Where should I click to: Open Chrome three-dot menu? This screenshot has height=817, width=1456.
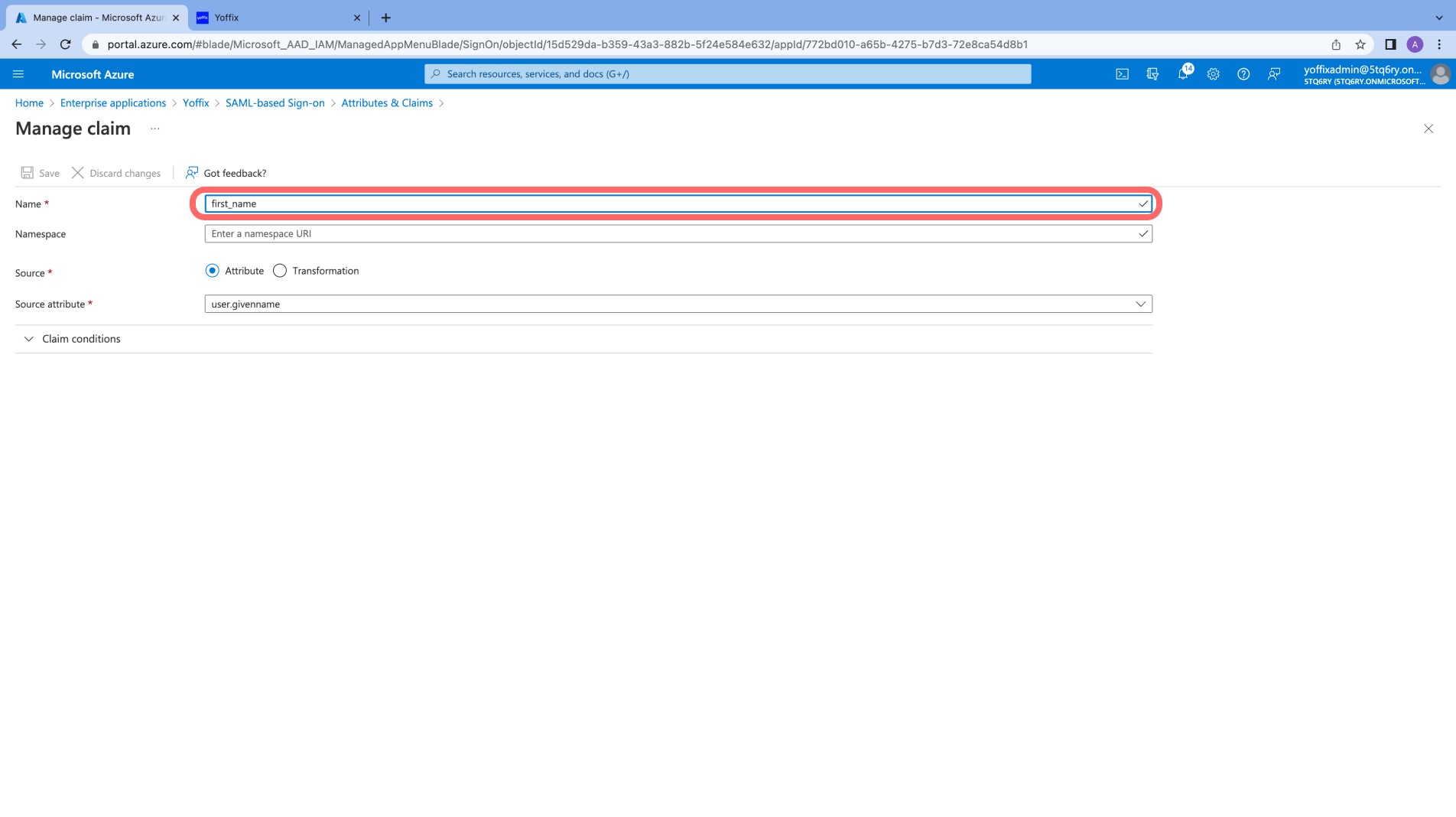[x=1439, y=44]
